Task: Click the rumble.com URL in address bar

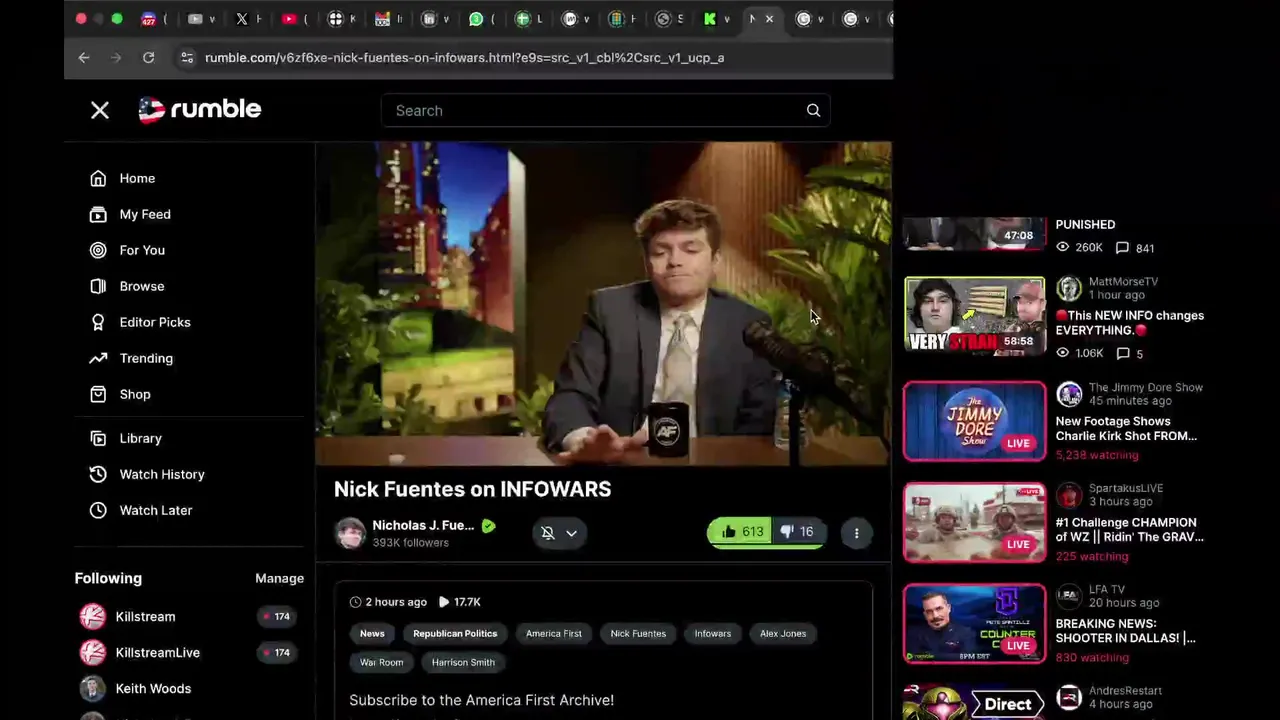Action: tap(464, 58)
